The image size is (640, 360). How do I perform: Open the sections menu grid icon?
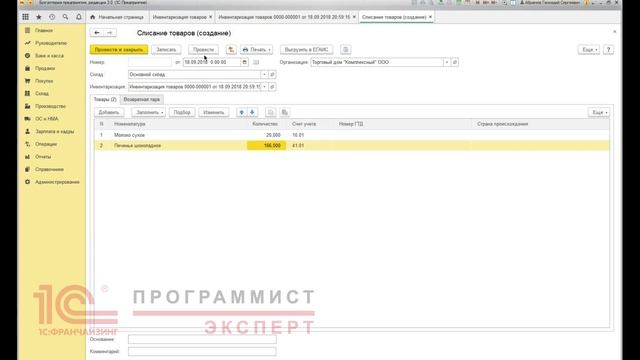[25, 17]
